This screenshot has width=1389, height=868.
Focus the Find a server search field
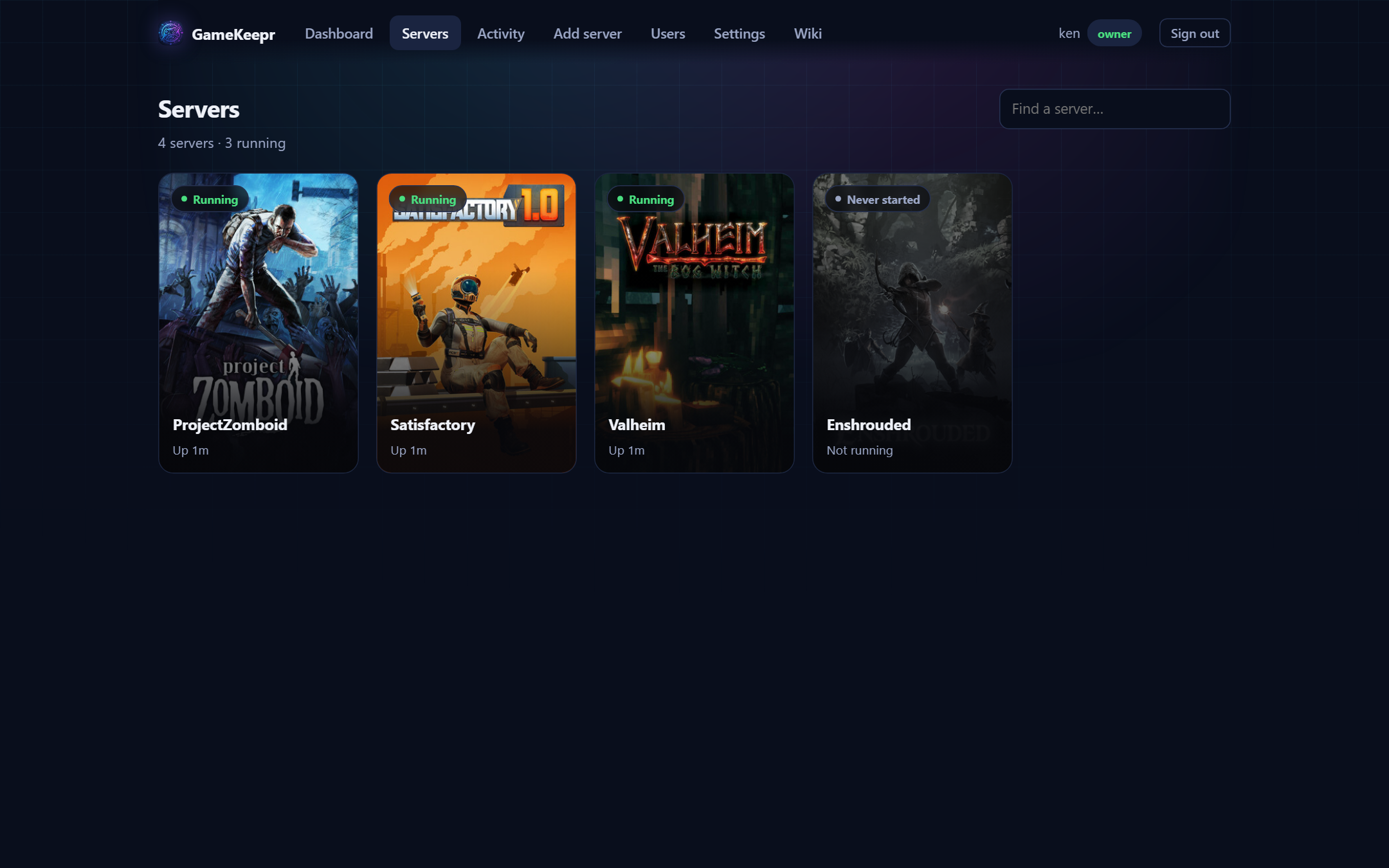tap(1114, 109)
